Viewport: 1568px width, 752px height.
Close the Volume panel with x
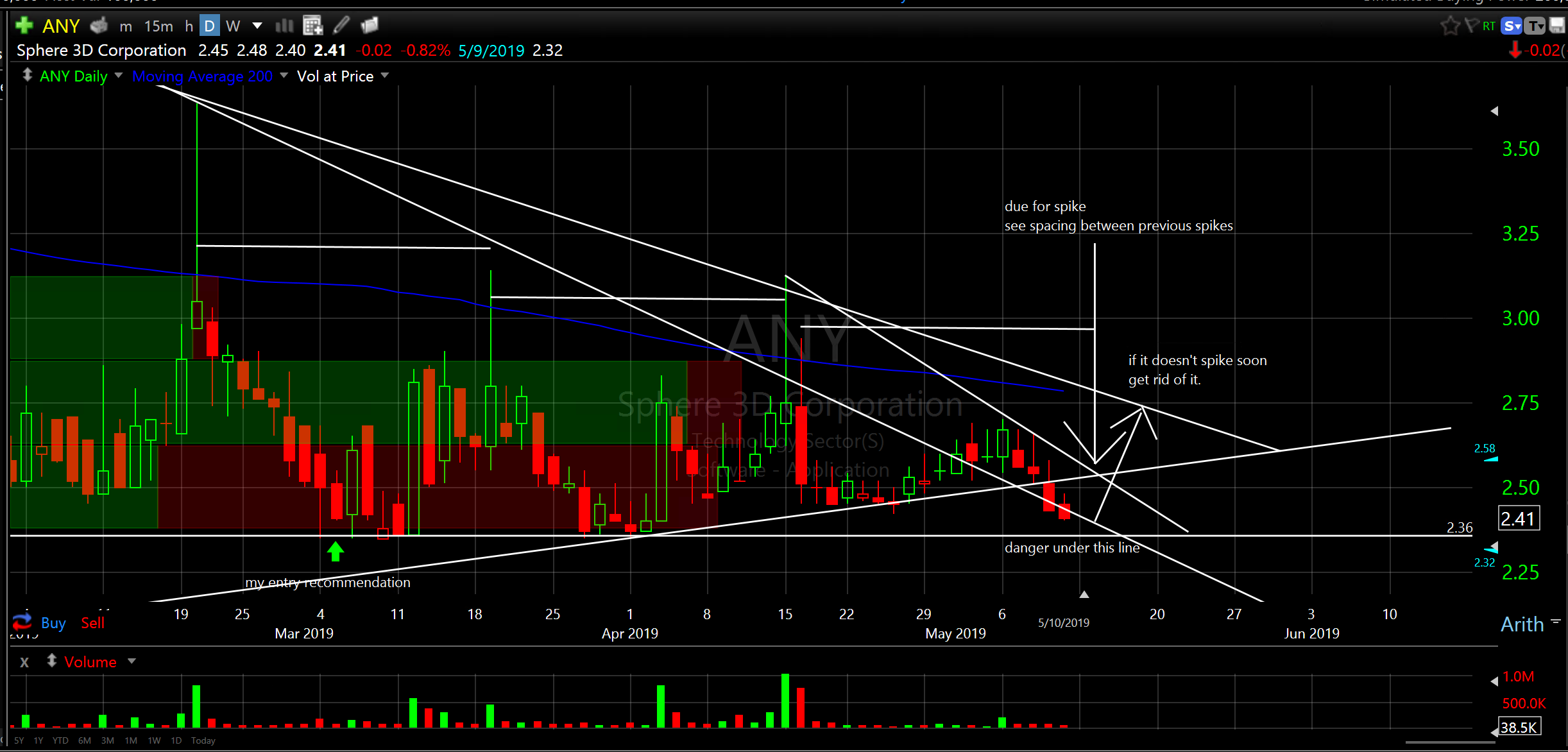point(24,662)
